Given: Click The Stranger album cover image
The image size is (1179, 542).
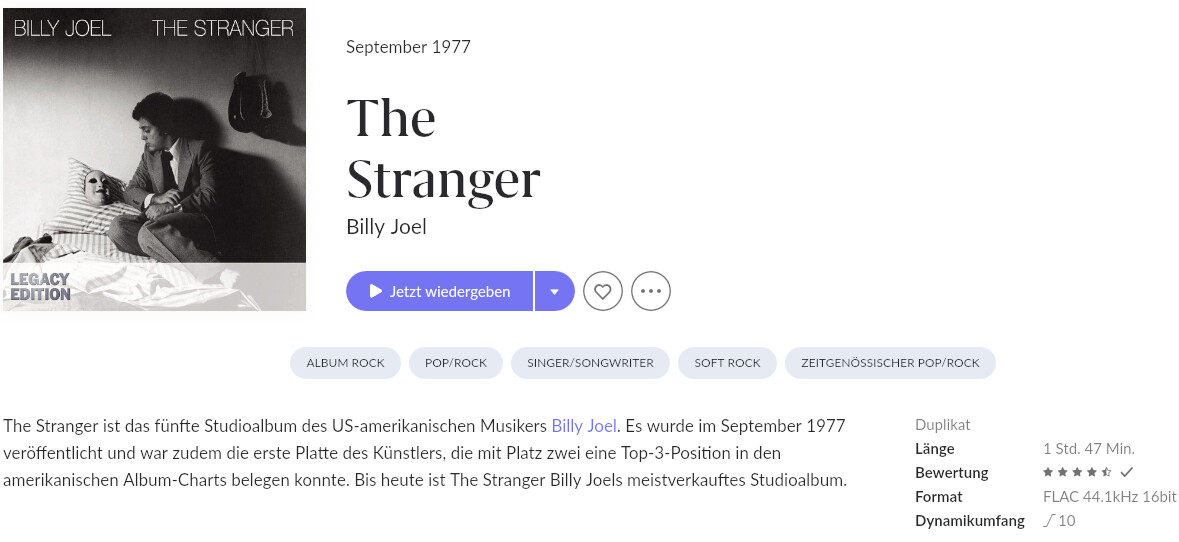Looking at the screenshot, I should pos(154,159).
